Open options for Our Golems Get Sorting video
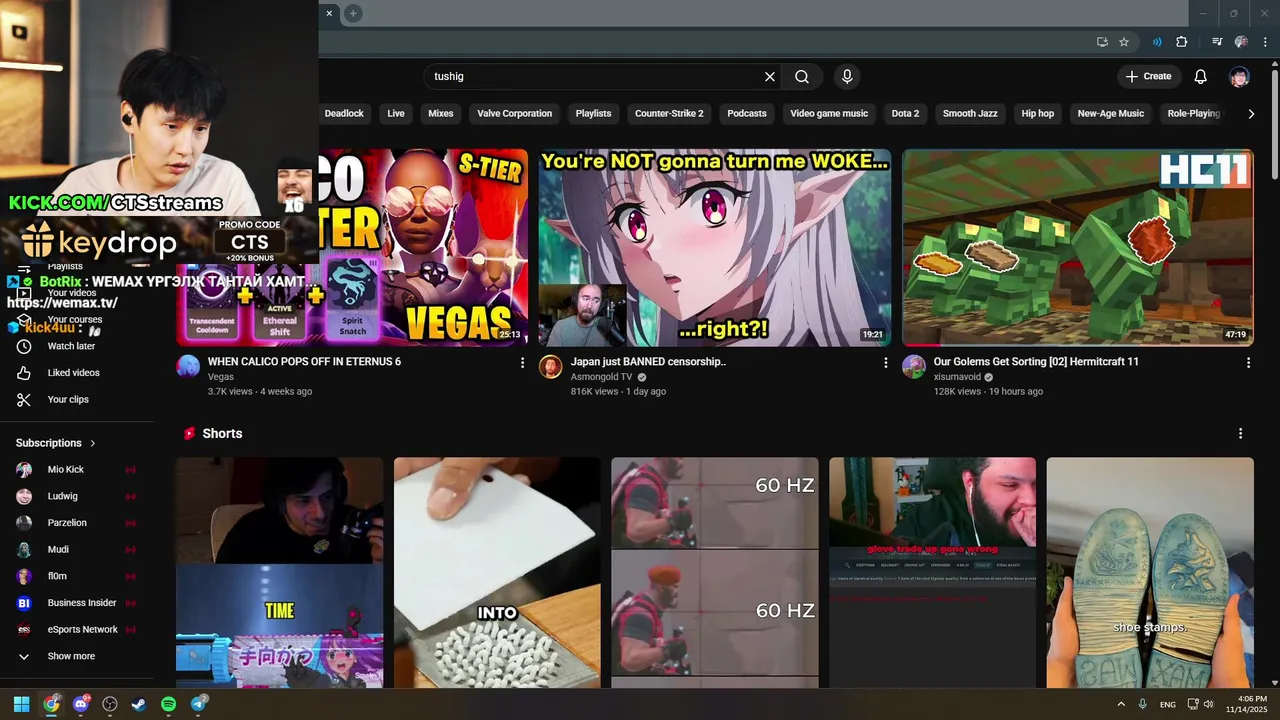 [1248, 363]
